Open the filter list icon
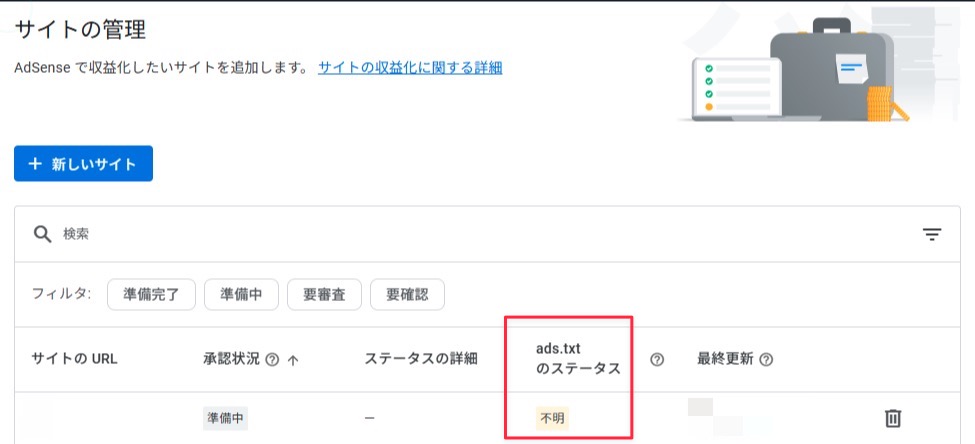Viewport: 975px width, 444px height. tap(931, 234)
